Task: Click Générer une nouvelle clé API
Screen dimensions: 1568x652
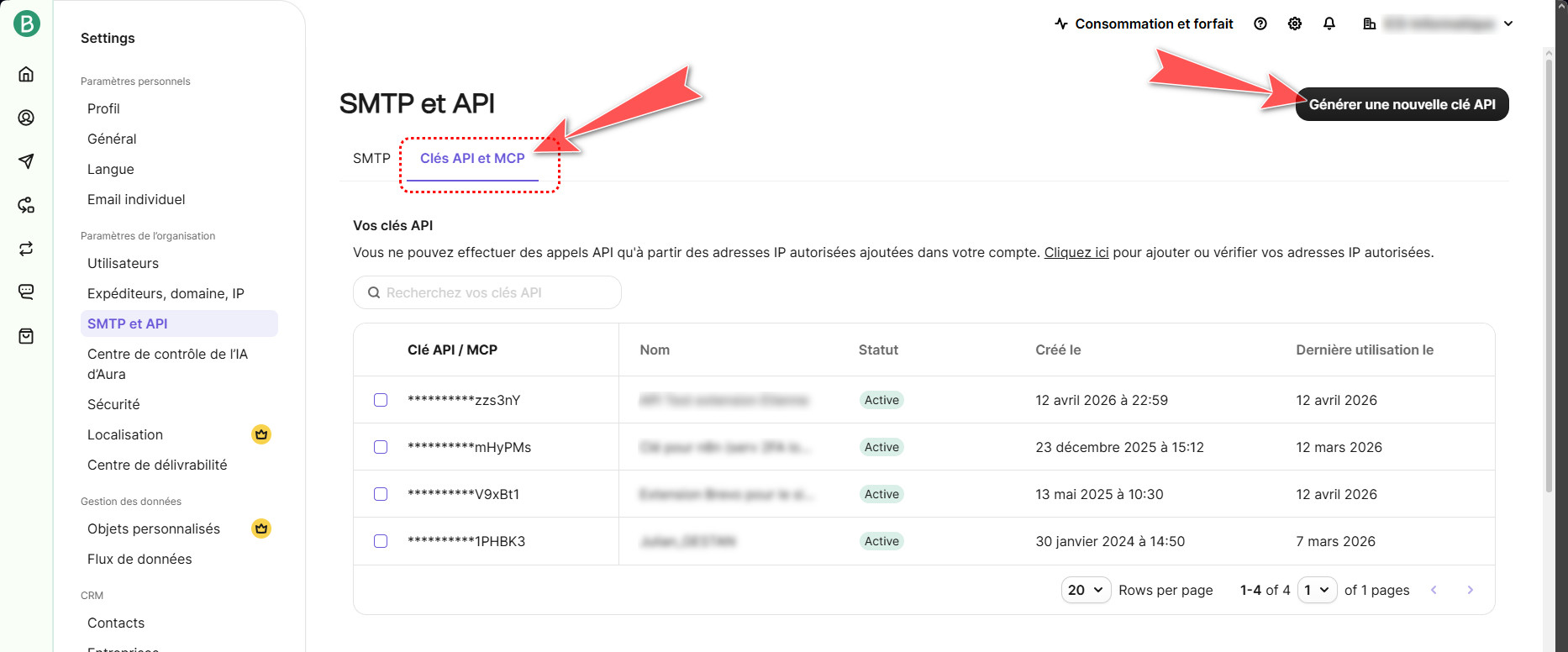Action: point(1402,104)
